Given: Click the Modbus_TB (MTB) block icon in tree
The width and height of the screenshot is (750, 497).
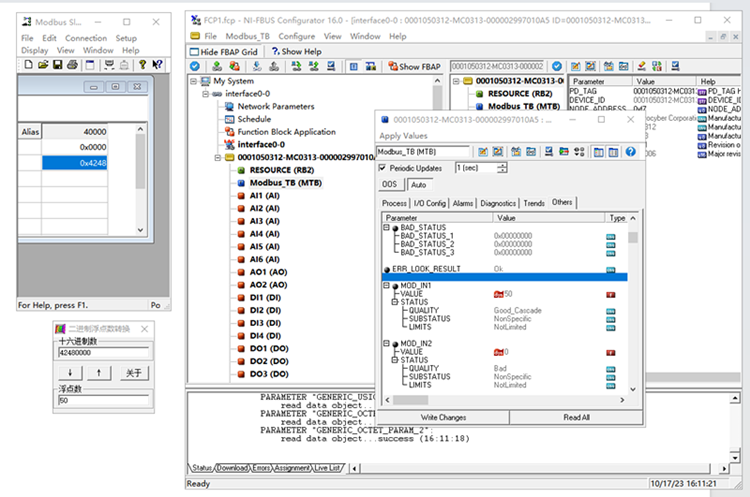Looking at the screenshot, I should coord(242,183).
